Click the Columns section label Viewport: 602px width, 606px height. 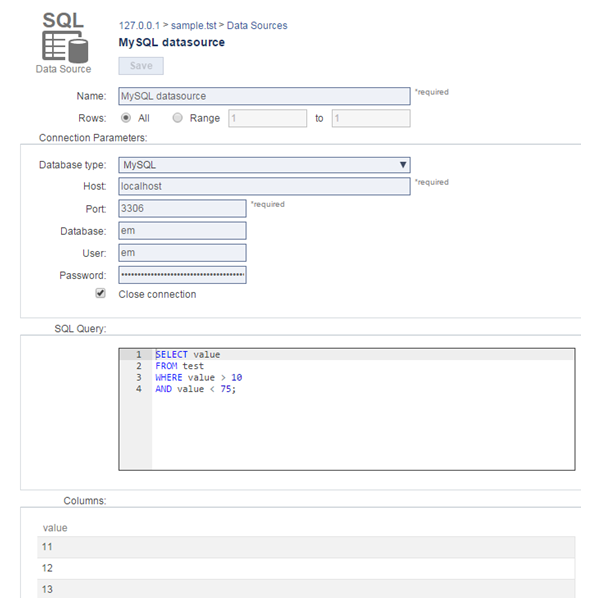(85, 501)
